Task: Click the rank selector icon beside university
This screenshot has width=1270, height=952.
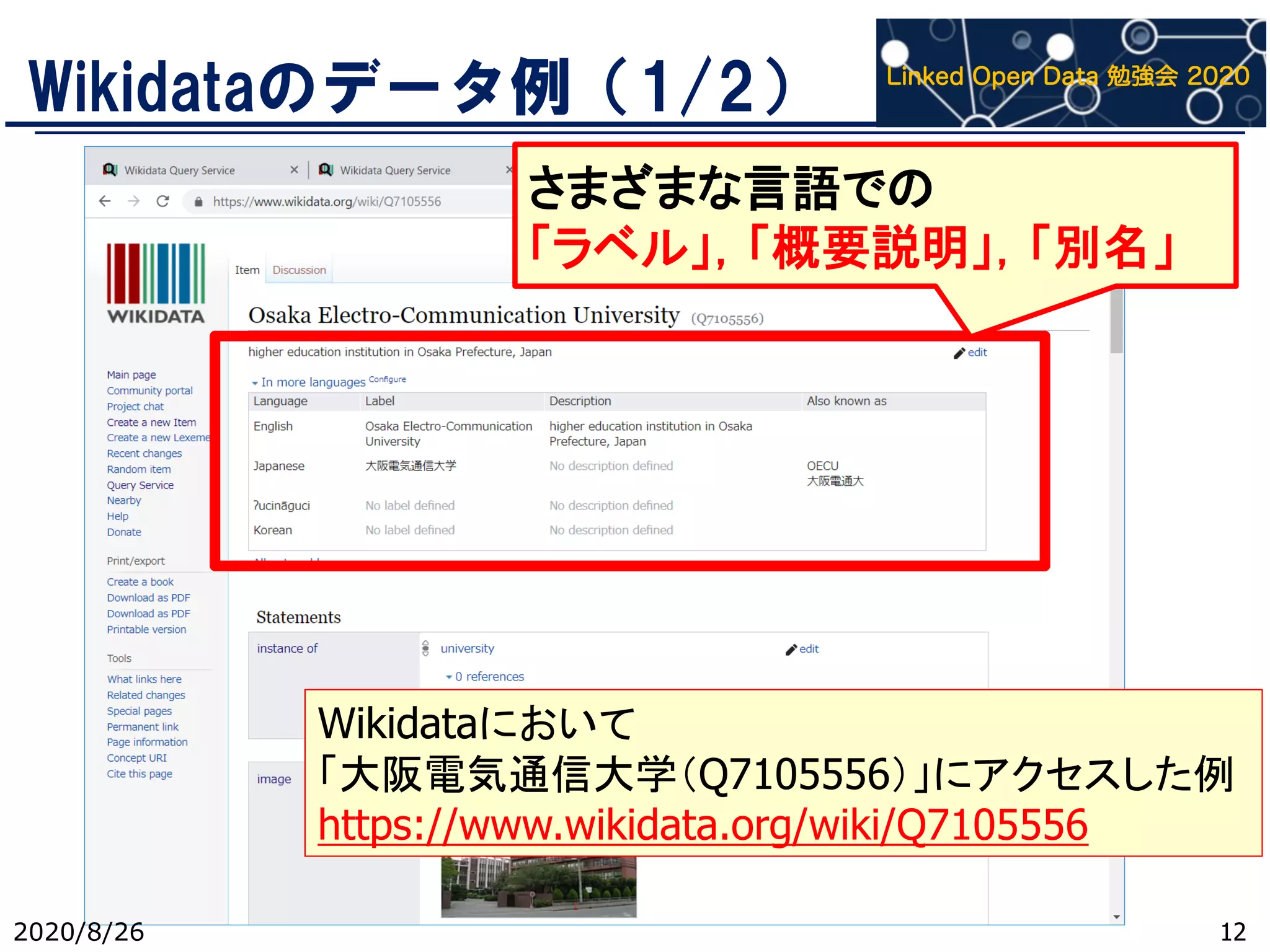Action: click(425, 648)
